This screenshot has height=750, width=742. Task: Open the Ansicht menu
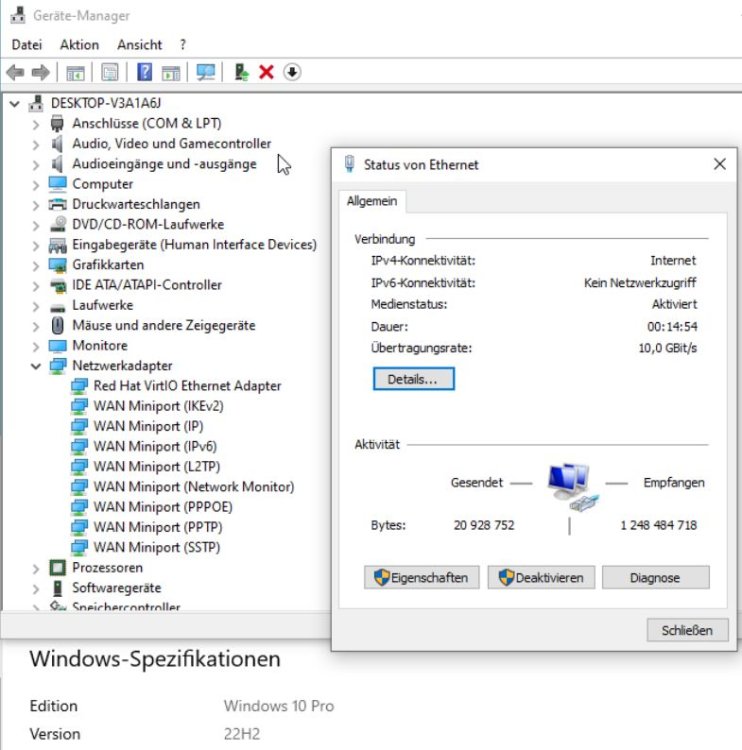point(140,44)
